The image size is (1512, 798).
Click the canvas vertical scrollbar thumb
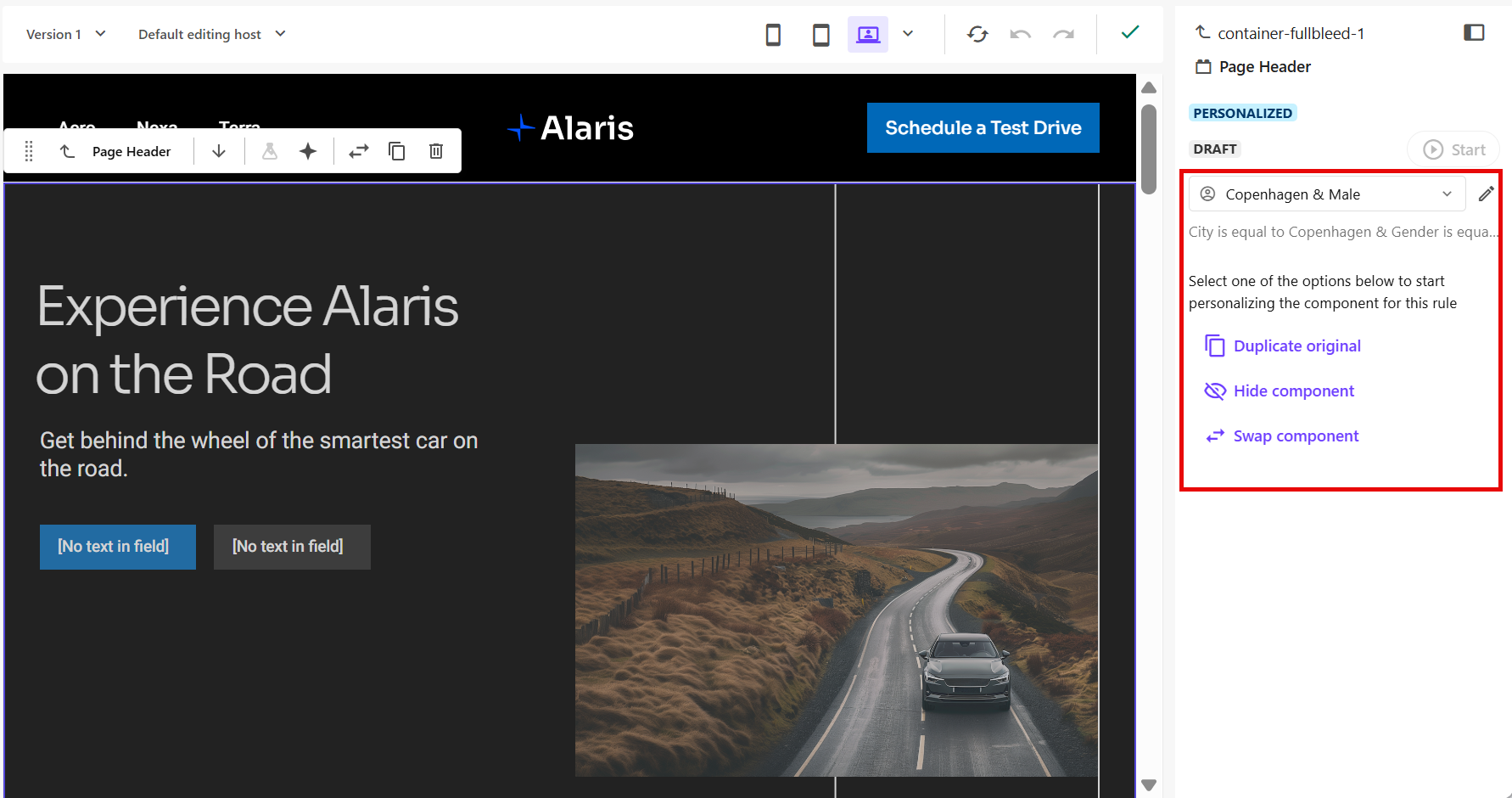[1149, 149]
